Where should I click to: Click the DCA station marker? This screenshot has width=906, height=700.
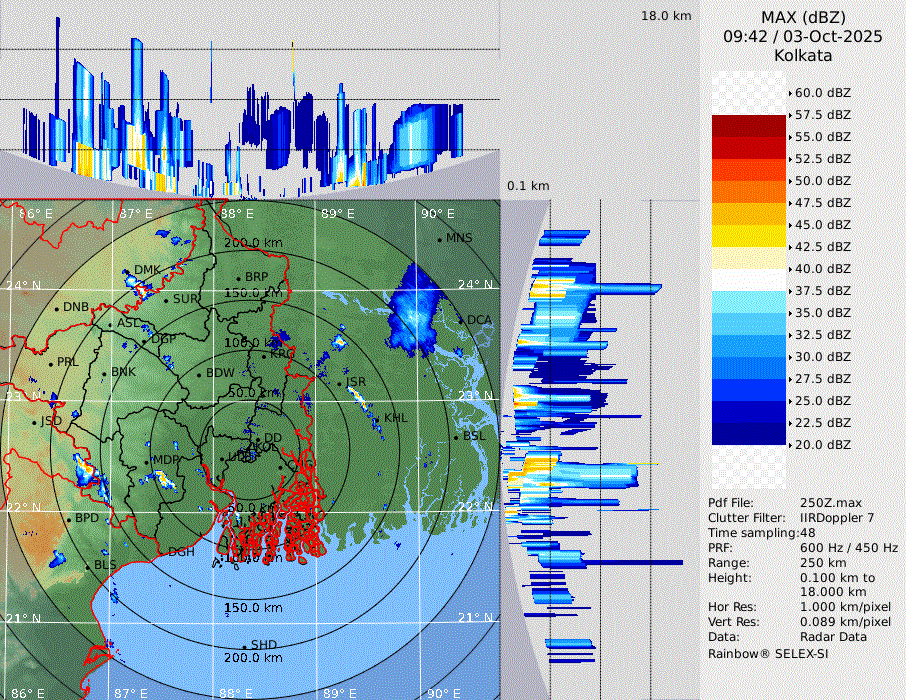461,321
